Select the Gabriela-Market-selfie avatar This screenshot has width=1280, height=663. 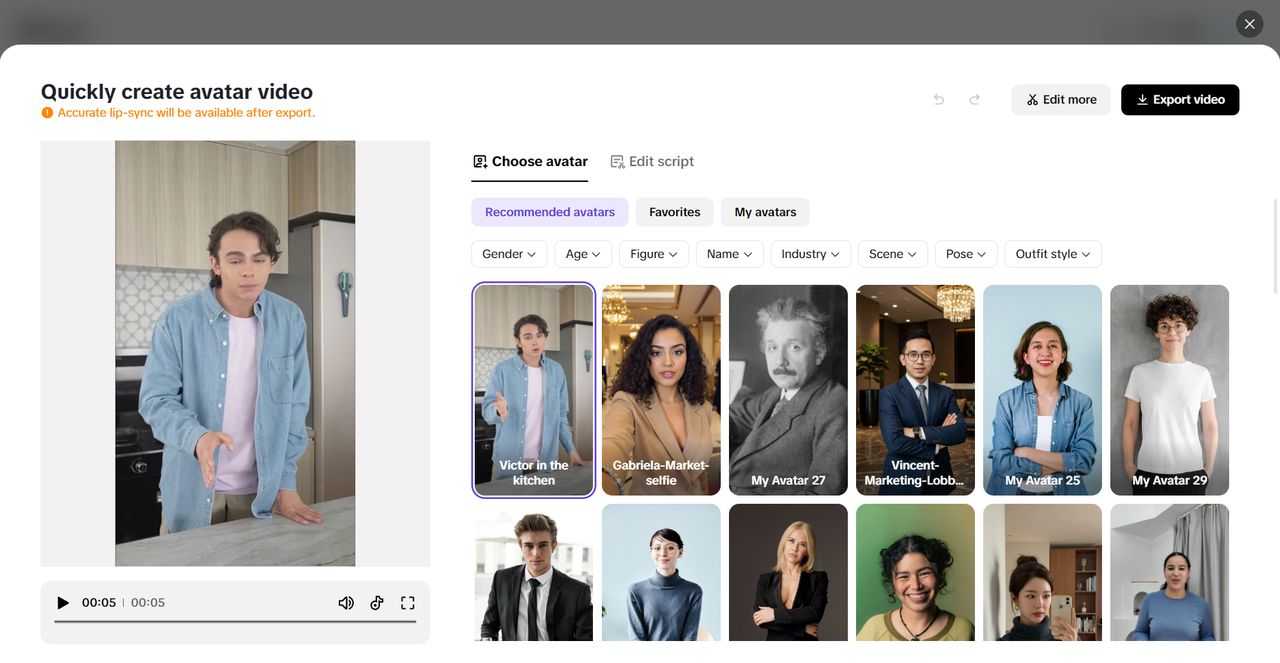pos(661,390)
